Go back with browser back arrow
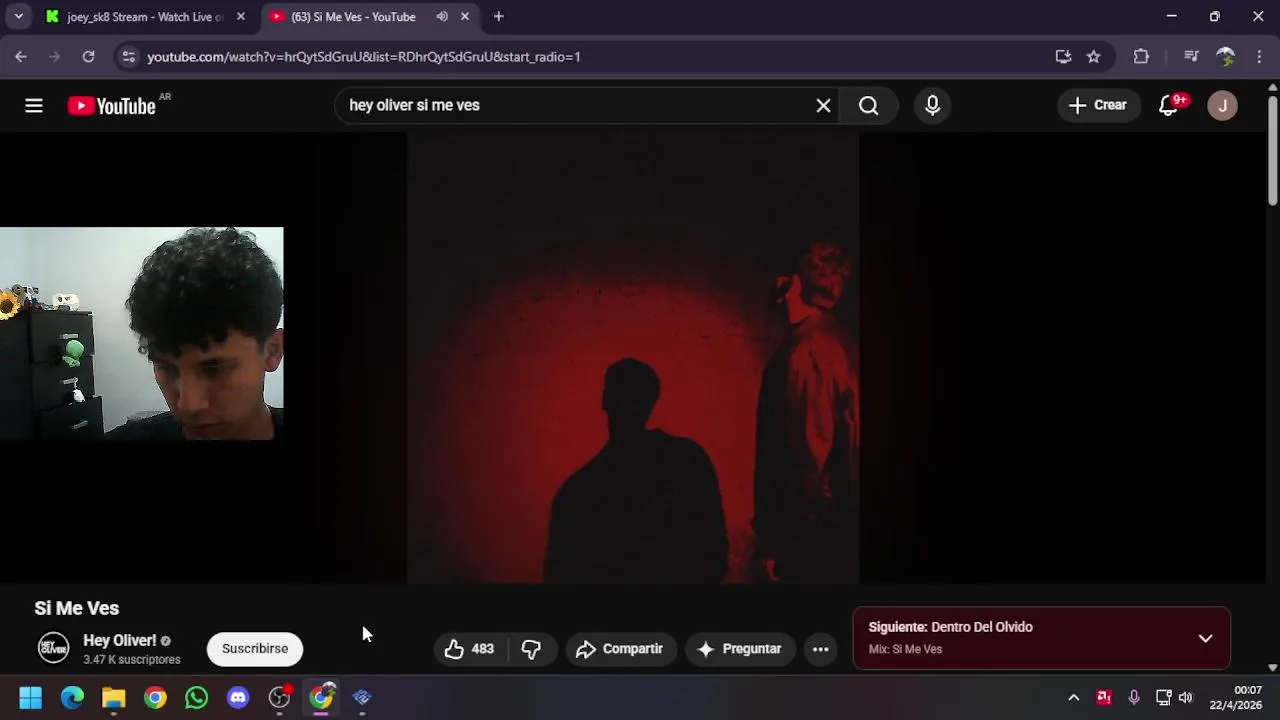Image resolution: width=1280 pixels, height=720 pixels. 21,57
